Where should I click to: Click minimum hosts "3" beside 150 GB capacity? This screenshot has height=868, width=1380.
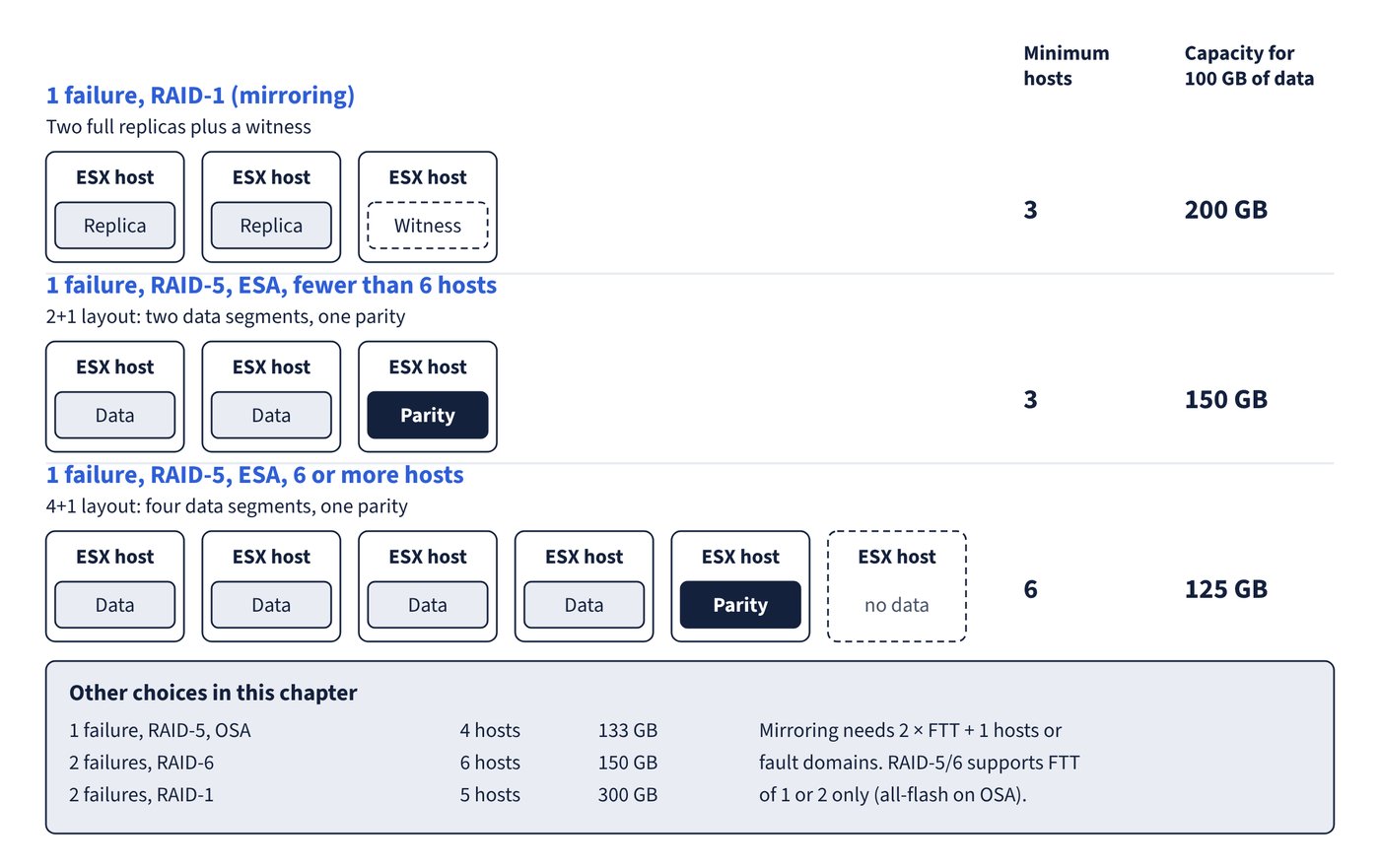pyautogui.click(x=1030, y=399)
